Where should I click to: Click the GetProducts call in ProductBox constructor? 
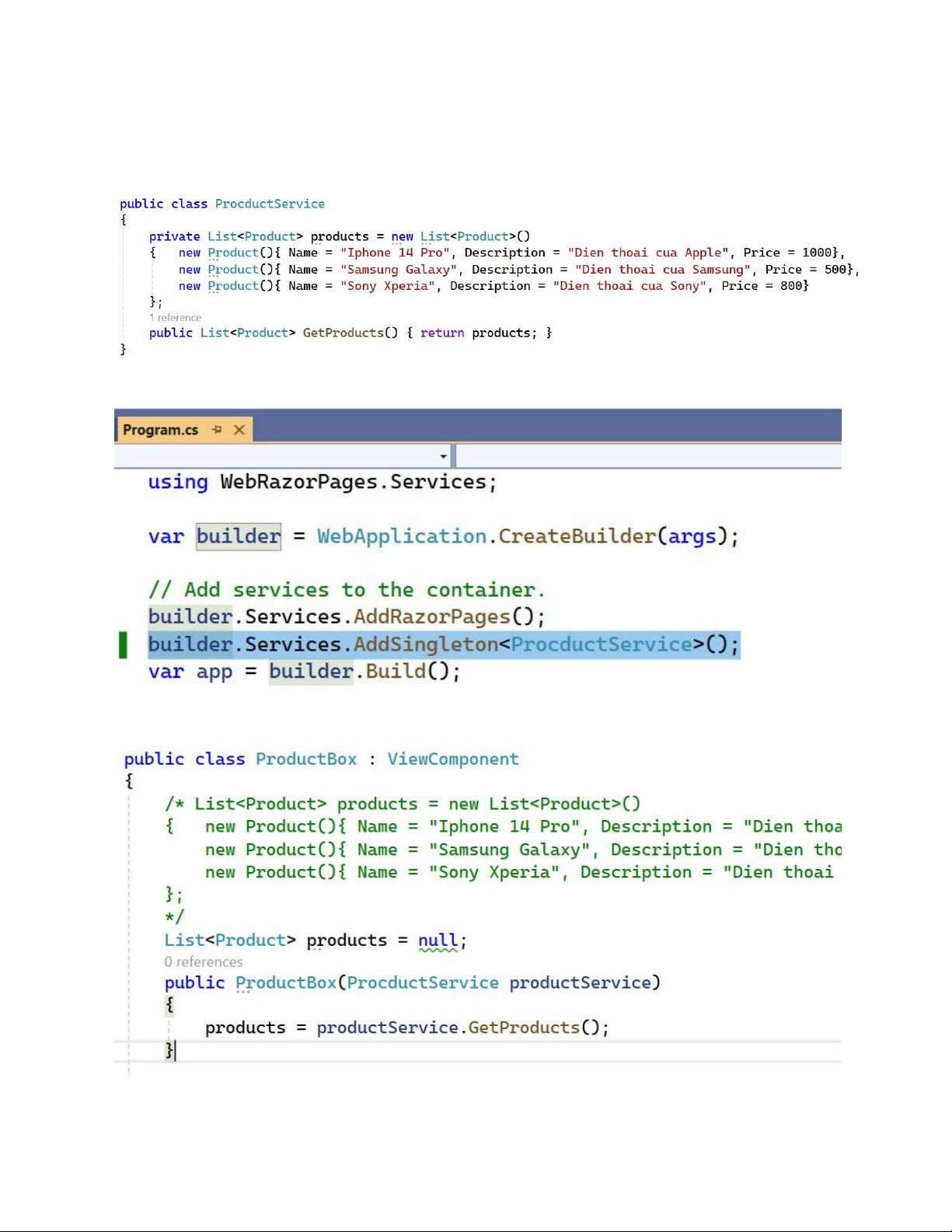pyautogui.click(x=524, y=1028)
